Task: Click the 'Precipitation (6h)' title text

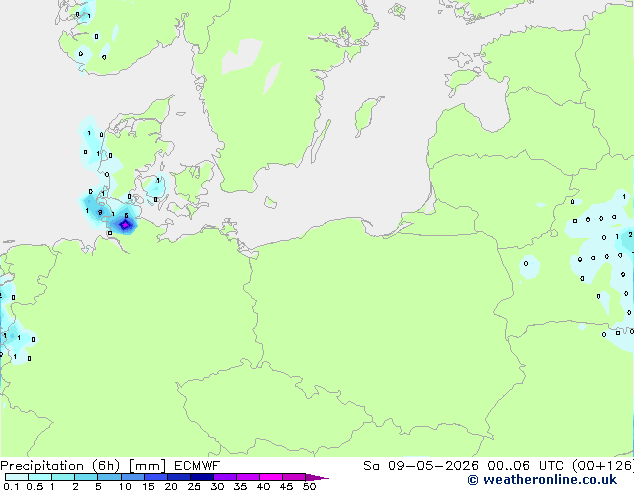Action: (x=60, y=466)
